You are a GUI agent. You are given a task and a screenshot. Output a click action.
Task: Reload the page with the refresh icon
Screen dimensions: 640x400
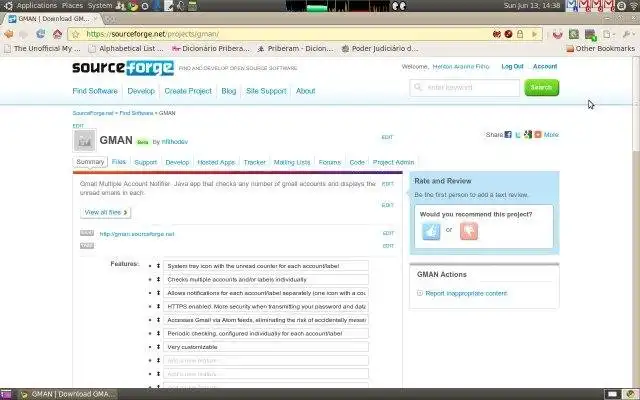click(40, 34)
